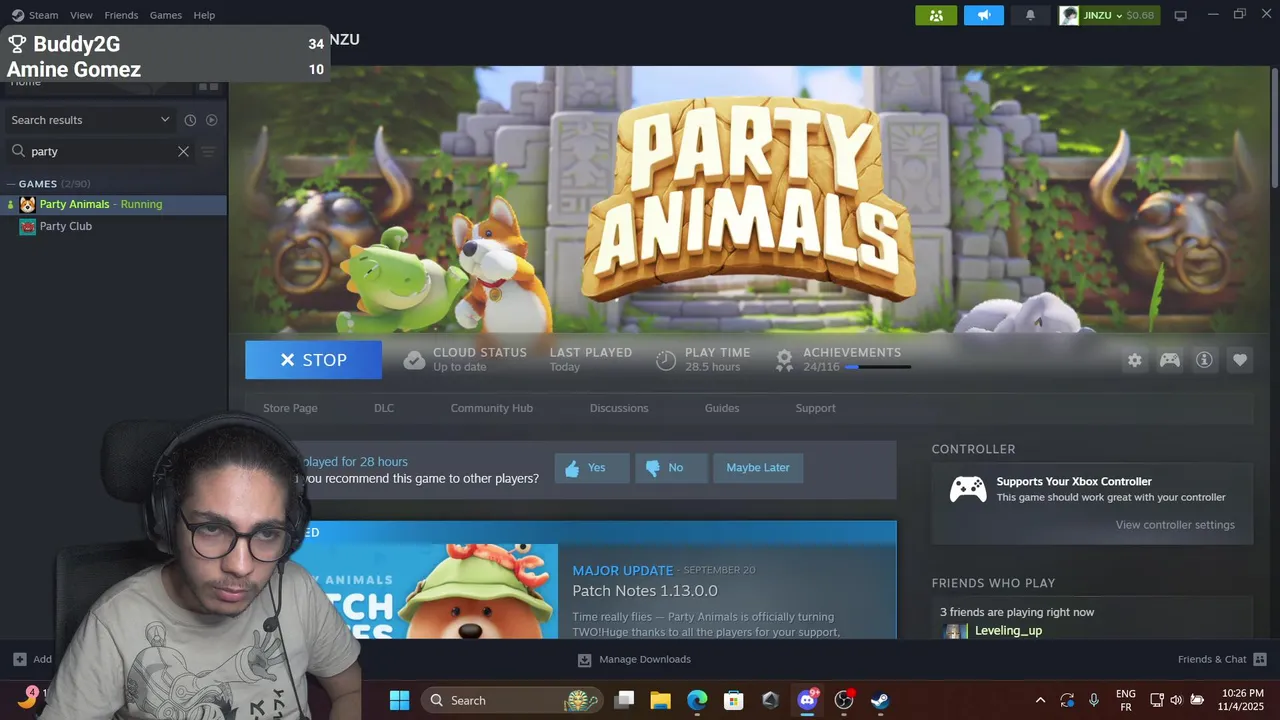This screenshot has width=1280, height=720.
Task: View controller settings link
Action: 1175,525
